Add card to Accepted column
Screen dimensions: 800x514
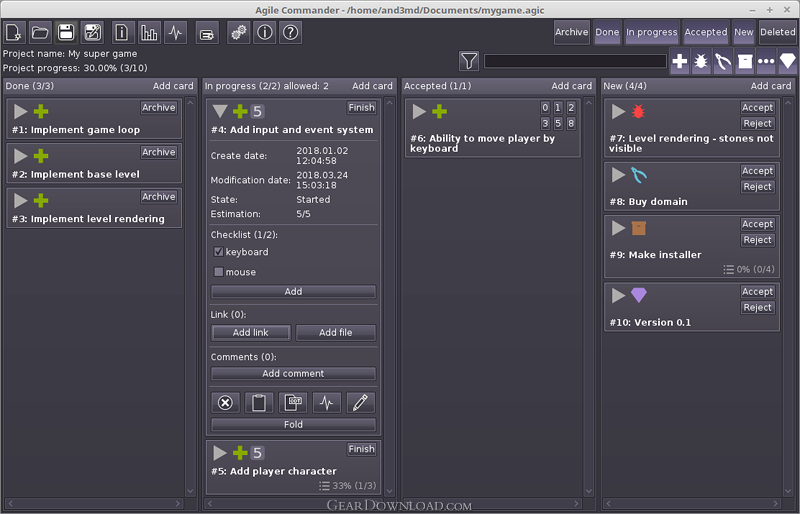click(x=571, y=86)
